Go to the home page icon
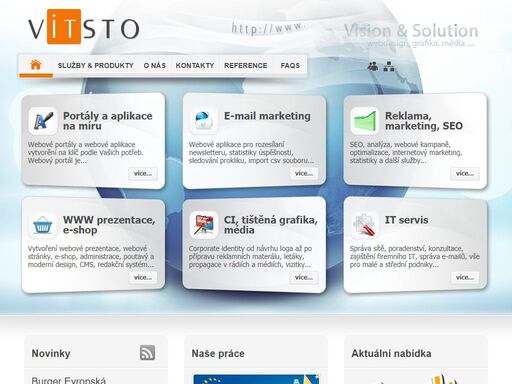This screenshot has height=384, width=512. coord(36,65)
